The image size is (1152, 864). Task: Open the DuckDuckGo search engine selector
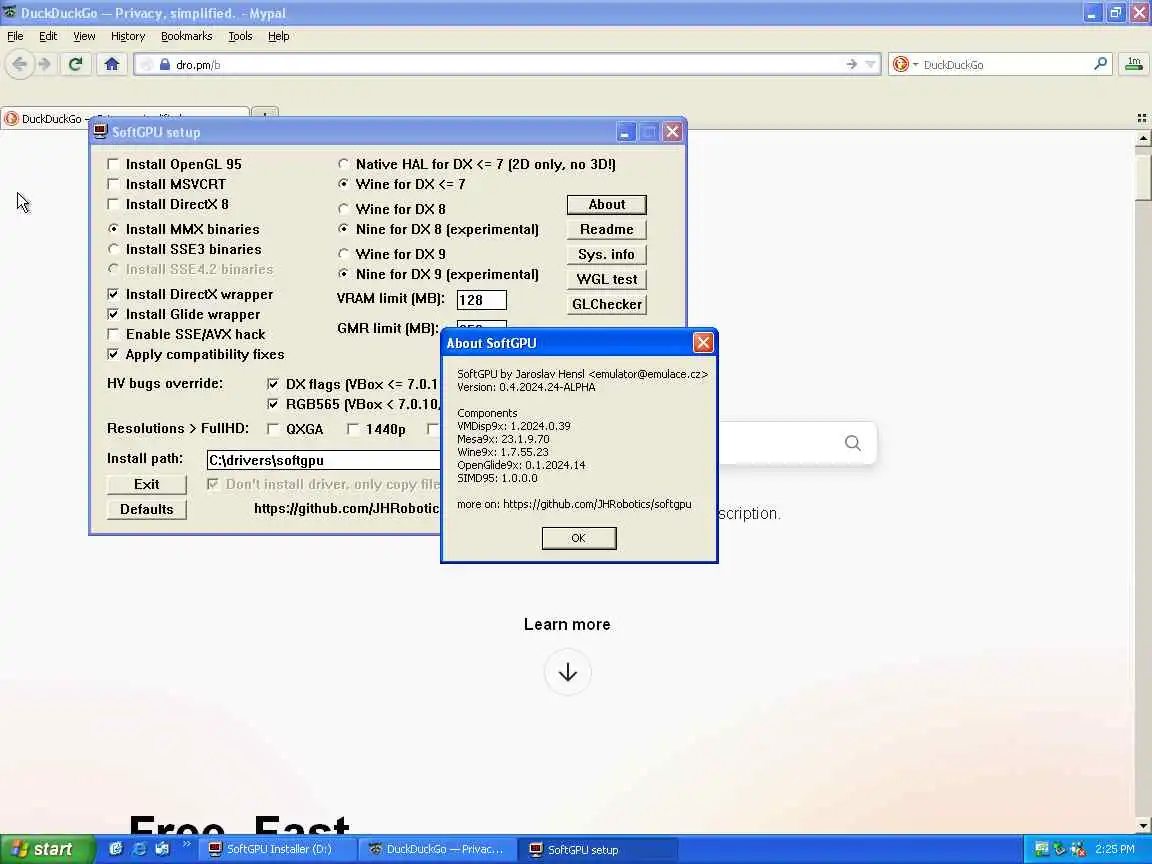[x=905, y=65]
